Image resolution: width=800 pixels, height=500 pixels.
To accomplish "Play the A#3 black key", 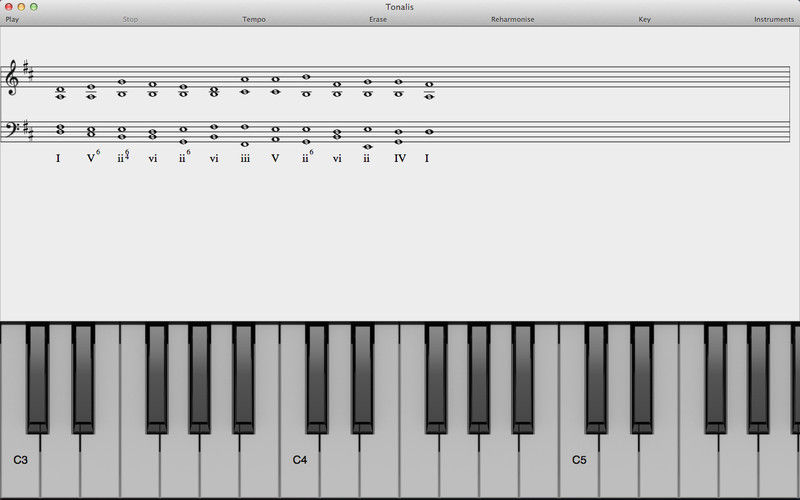I will pos(243,378).
